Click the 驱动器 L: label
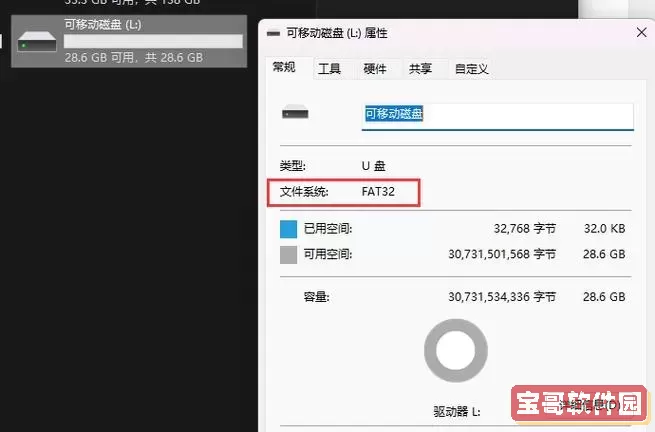 tap(457, 412)
